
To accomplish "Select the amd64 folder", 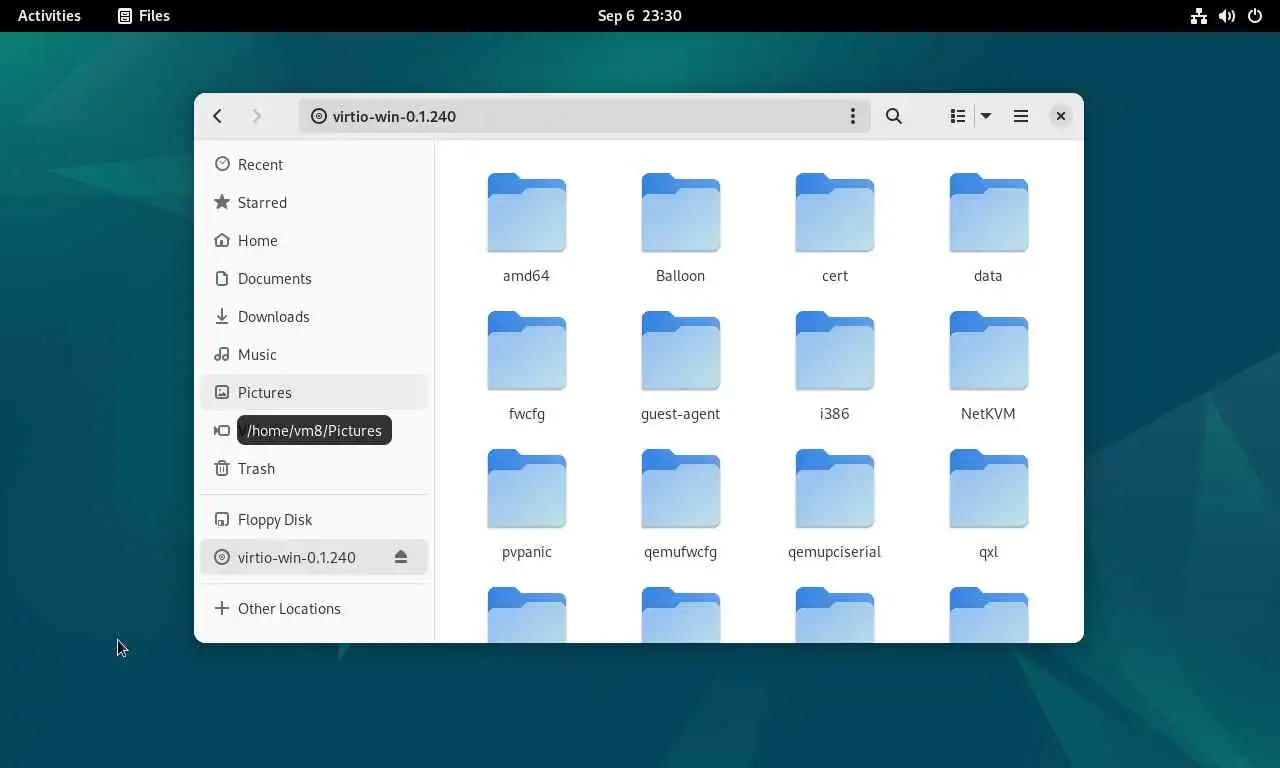I will tap(526, 228).
